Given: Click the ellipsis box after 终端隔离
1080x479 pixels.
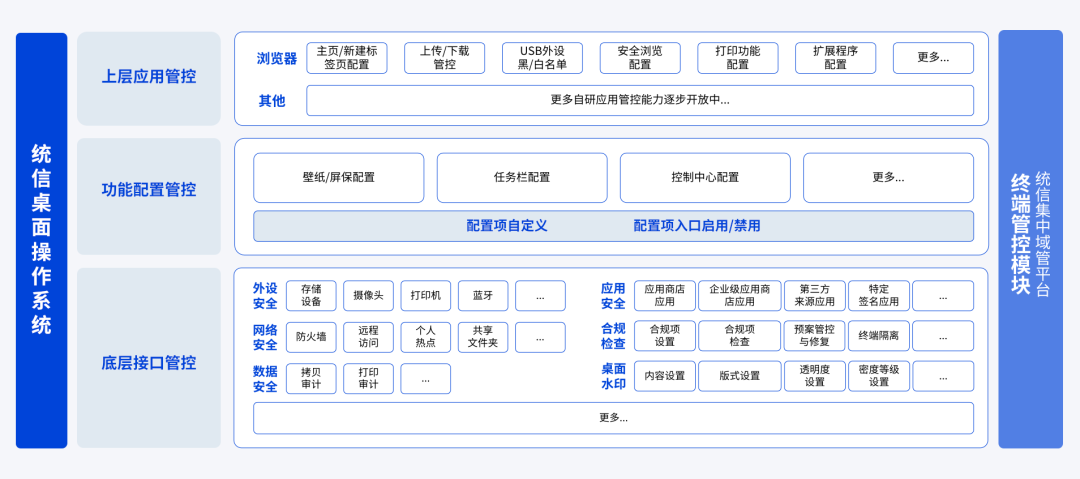Looking at the screenshot, I should pyautogui.click(x=943, y=336).
